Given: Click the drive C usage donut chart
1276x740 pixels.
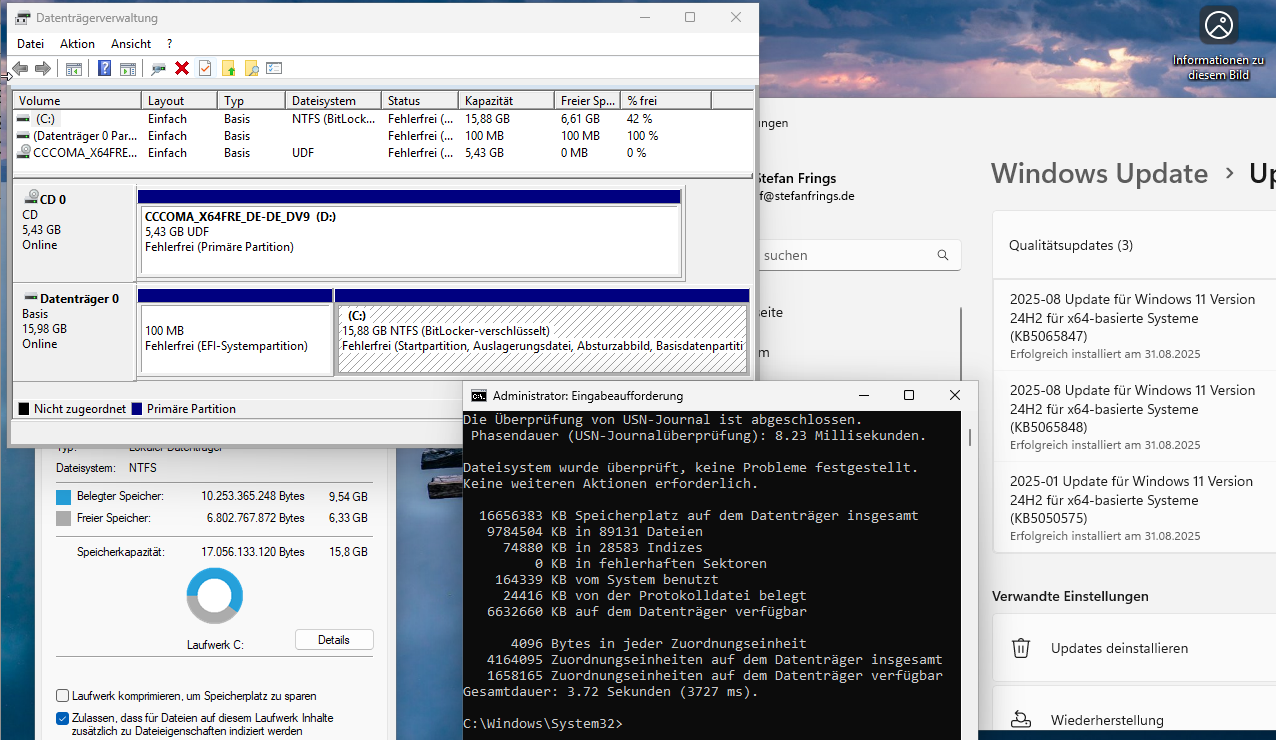Looking at the screenshot, I should 214,595.
